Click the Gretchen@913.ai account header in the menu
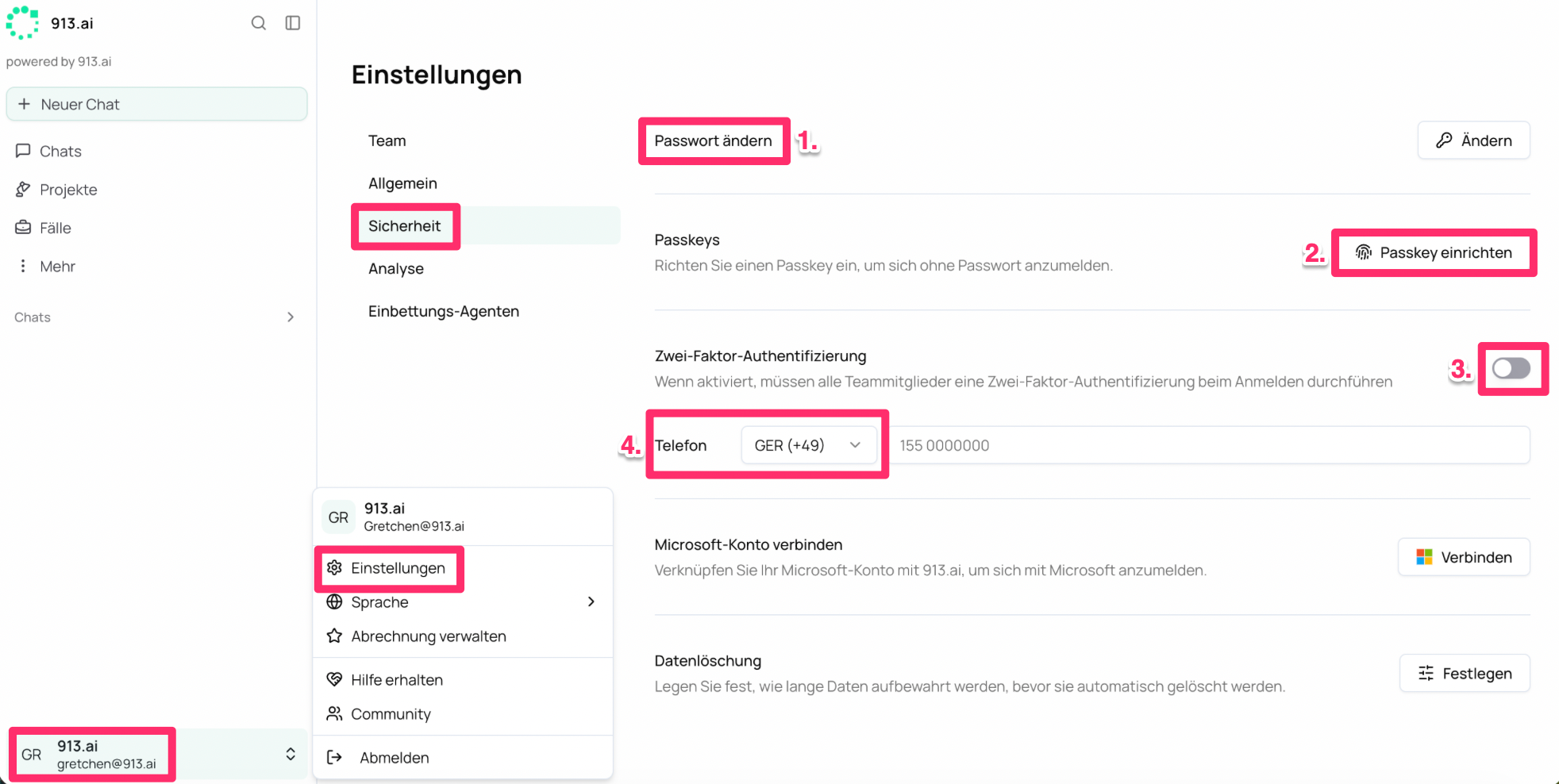Screen dimensions: 1559x784 pyautogui.click(x=463, y=517)
